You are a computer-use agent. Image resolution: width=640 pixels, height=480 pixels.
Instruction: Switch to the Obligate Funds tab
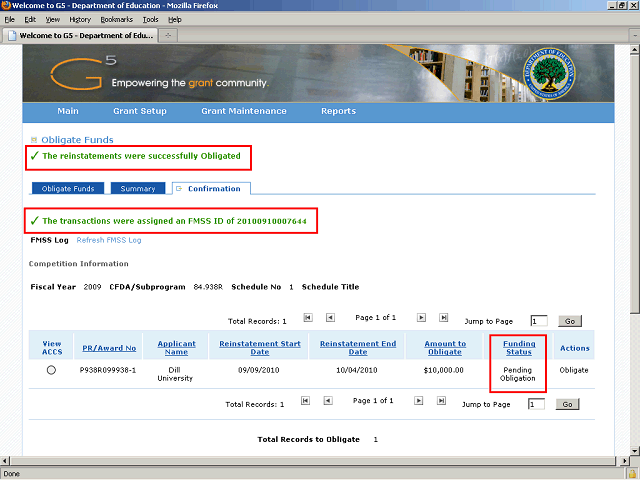[x=68, y=189]
